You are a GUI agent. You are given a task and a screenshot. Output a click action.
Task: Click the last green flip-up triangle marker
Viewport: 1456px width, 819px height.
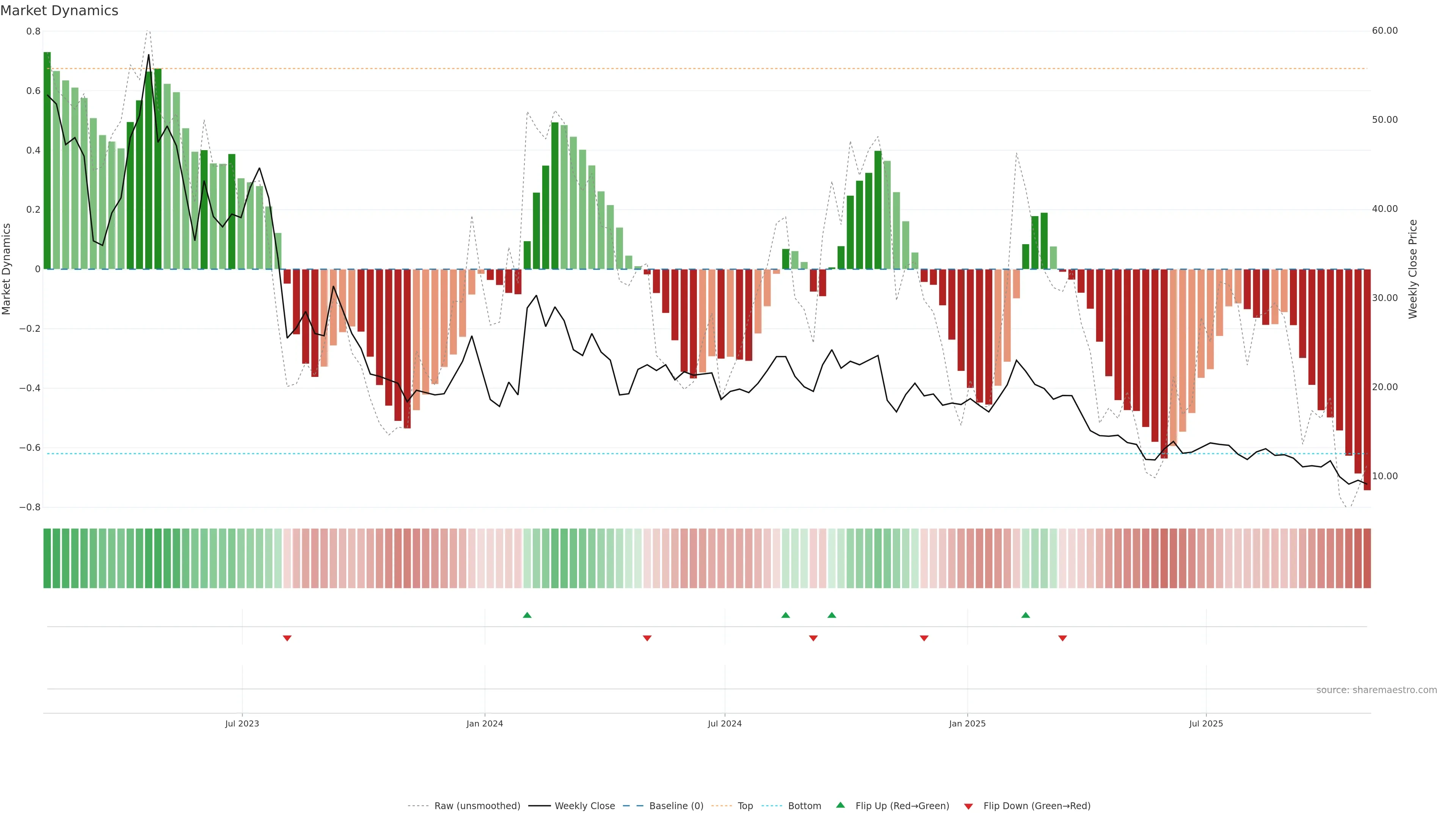(x=1025, y=615)
